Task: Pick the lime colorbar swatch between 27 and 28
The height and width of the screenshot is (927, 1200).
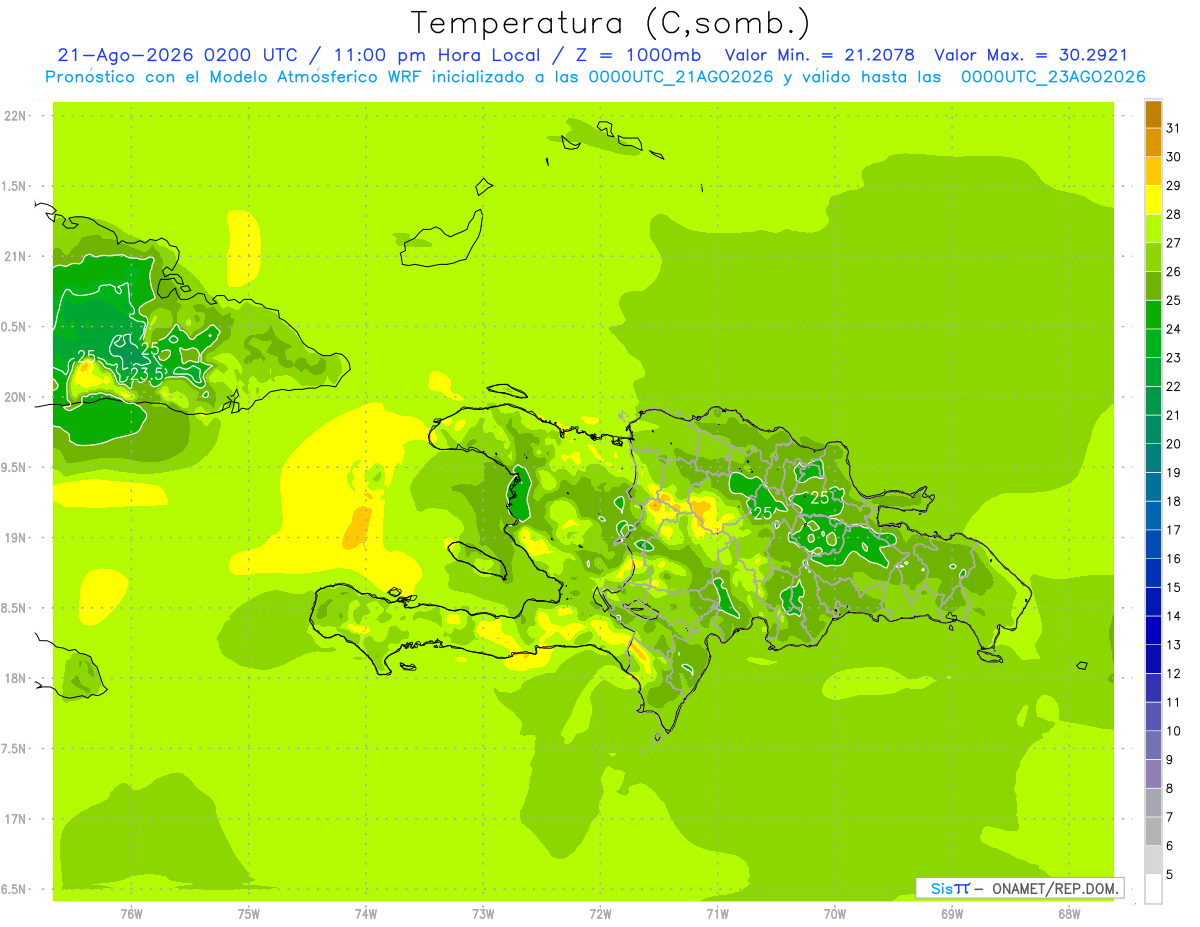Action: [x=1153, y=229]
